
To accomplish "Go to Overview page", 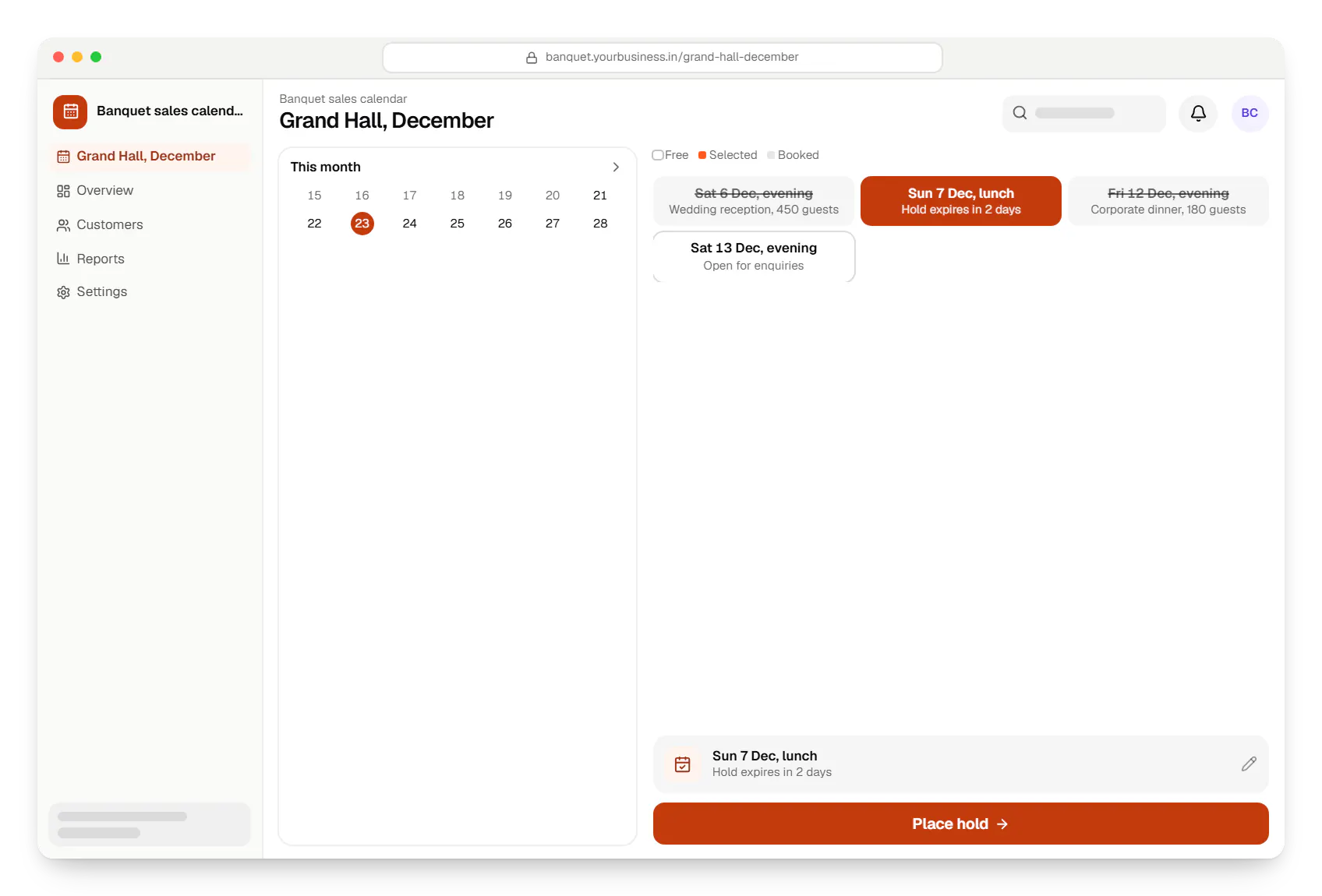I will [150, 190].
